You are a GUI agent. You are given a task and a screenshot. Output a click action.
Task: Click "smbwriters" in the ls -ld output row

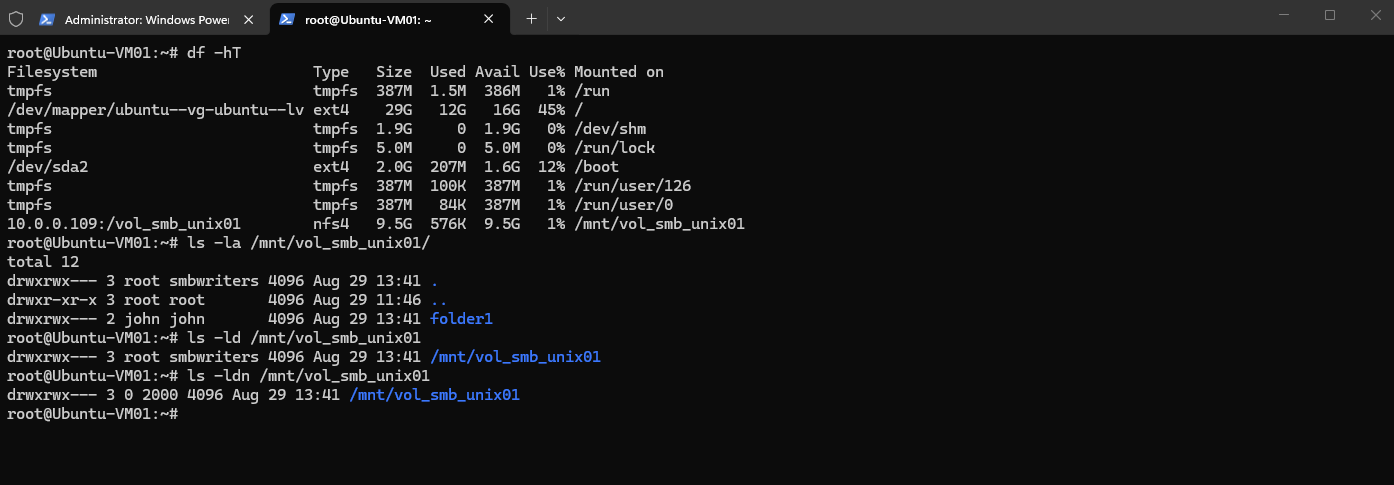tap(214, 357)
